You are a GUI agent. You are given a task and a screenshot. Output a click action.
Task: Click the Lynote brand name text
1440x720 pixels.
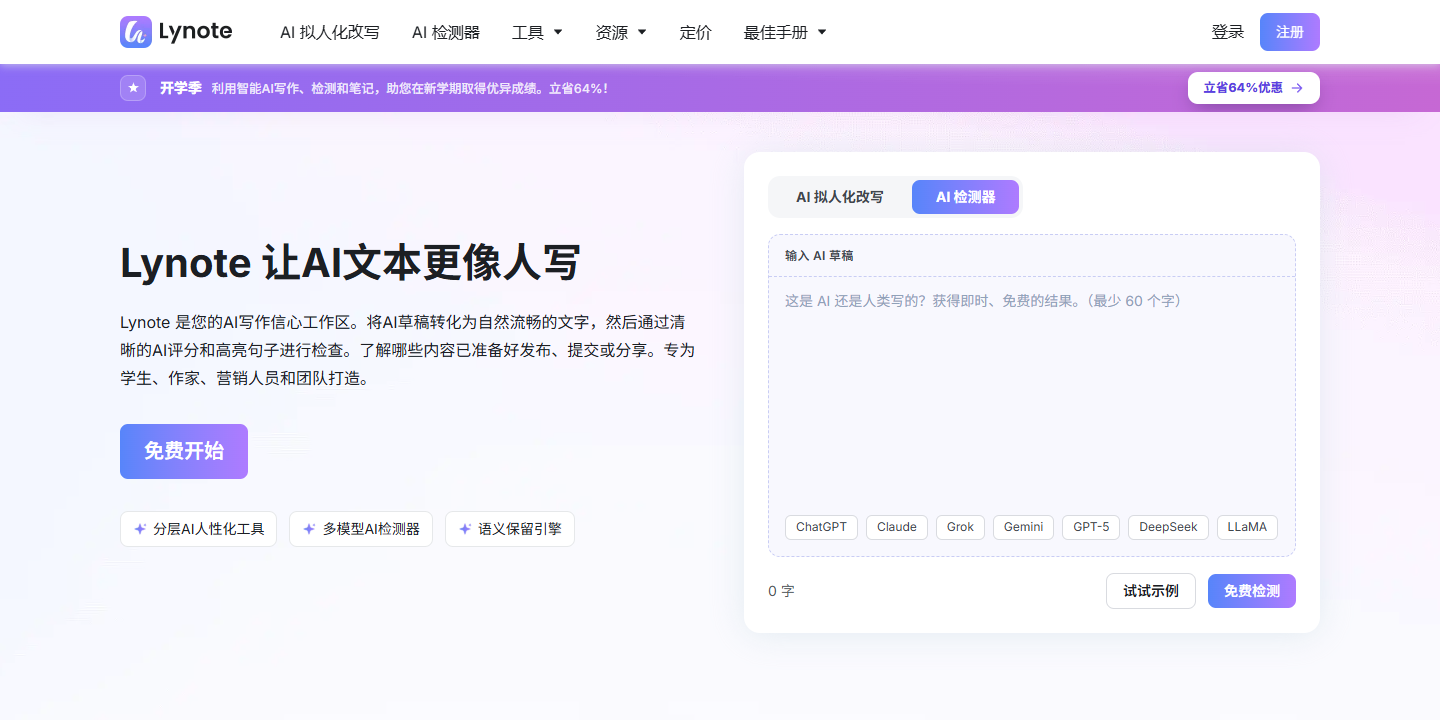coord(195,32)
